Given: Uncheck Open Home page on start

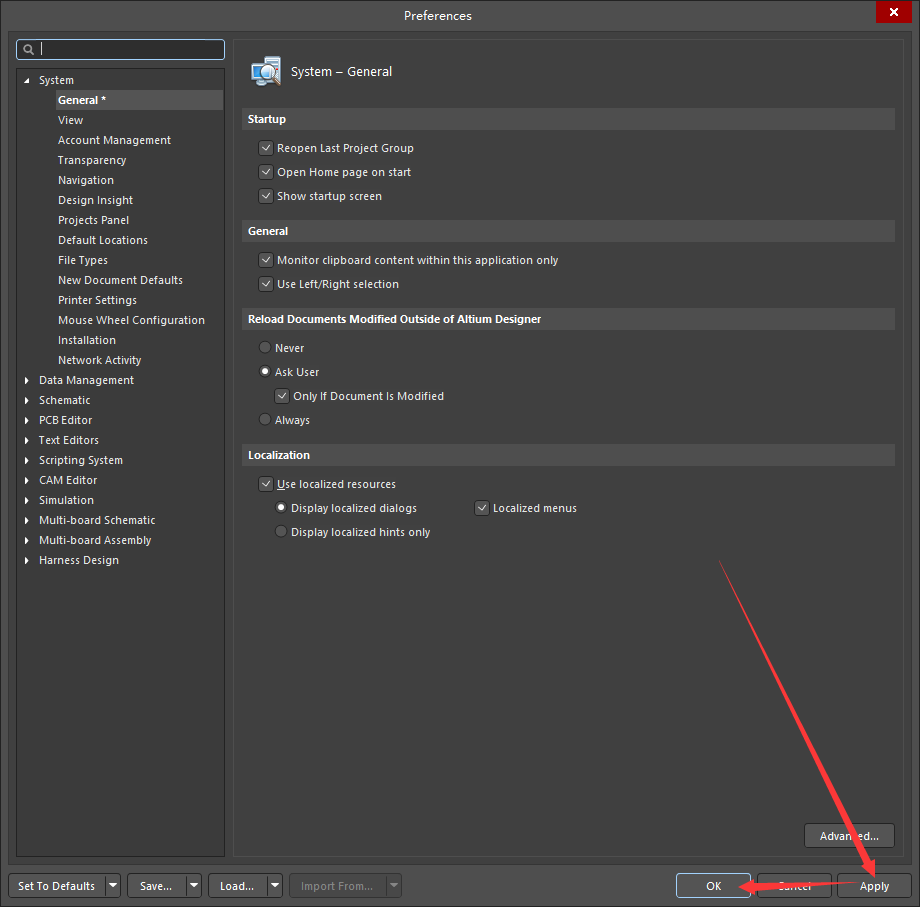Looking at the screenshot, I should coord(266,172).
